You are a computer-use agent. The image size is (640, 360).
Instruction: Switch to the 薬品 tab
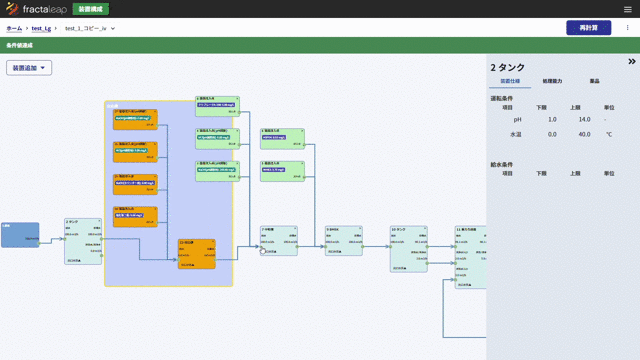point(594,81)
